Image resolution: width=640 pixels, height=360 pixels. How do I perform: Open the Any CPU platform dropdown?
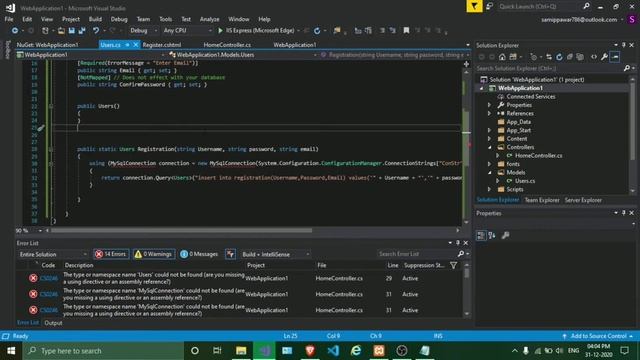coord(187,31)
